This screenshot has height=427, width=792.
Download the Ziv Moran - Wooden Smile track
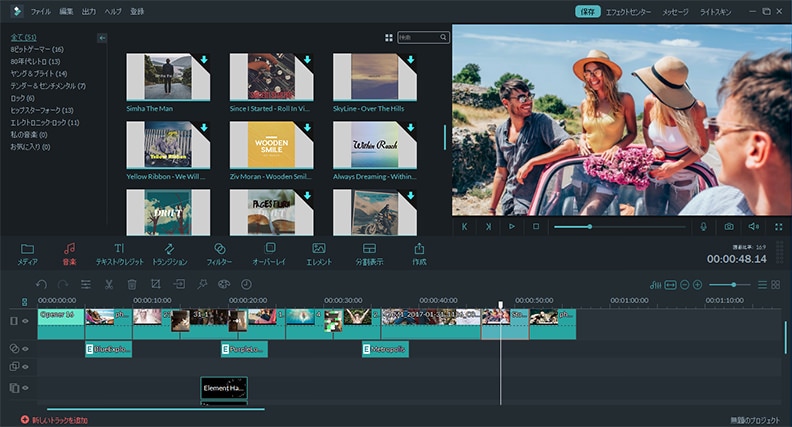(307, 128)
